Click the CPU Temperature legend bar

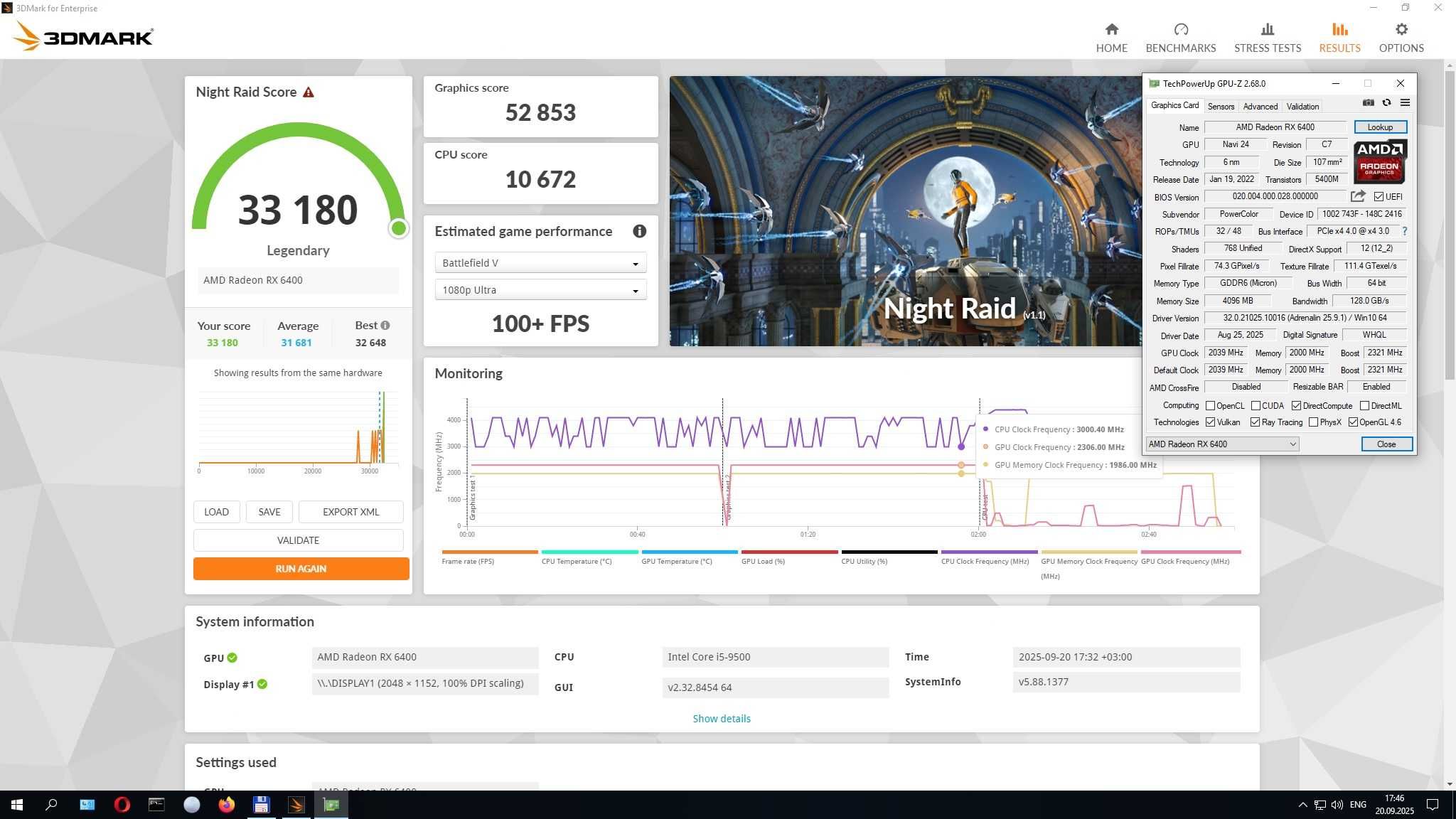589,552
